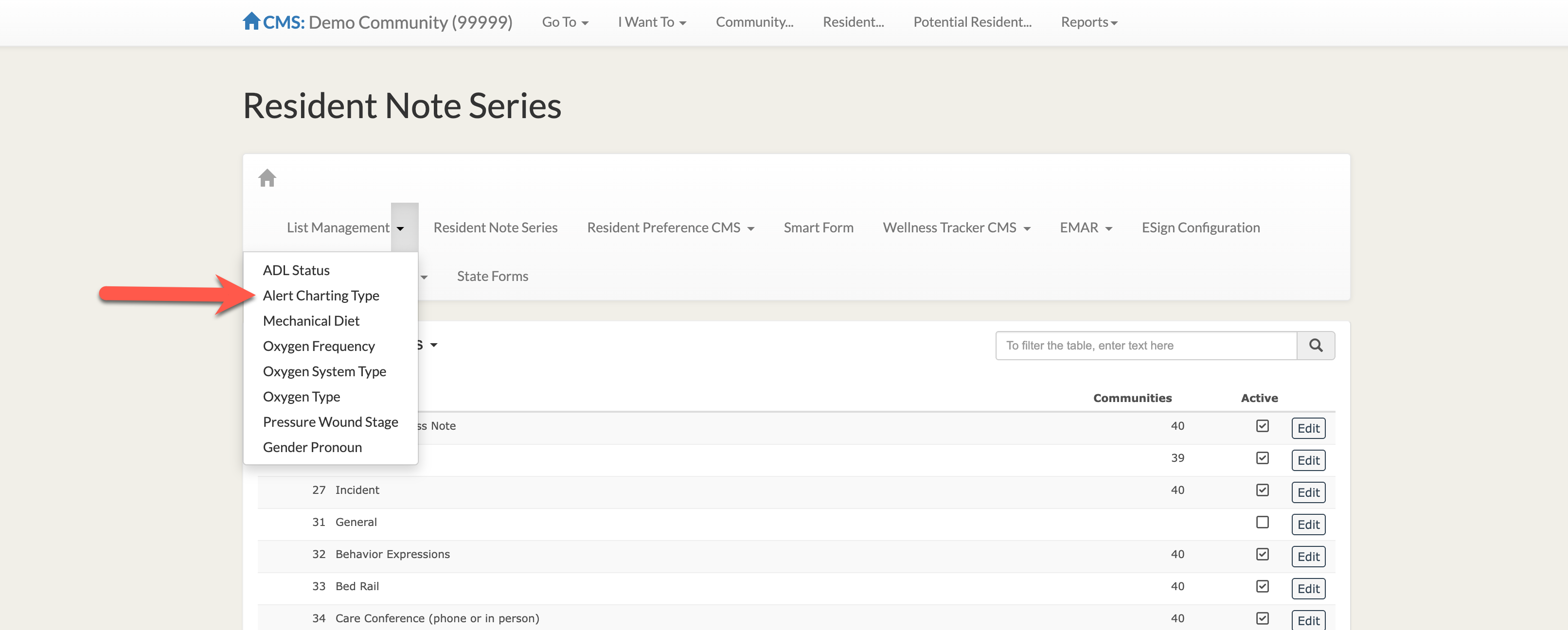
Task: Uncheck Active box for Bed Rail
Action: [1262, 586]
